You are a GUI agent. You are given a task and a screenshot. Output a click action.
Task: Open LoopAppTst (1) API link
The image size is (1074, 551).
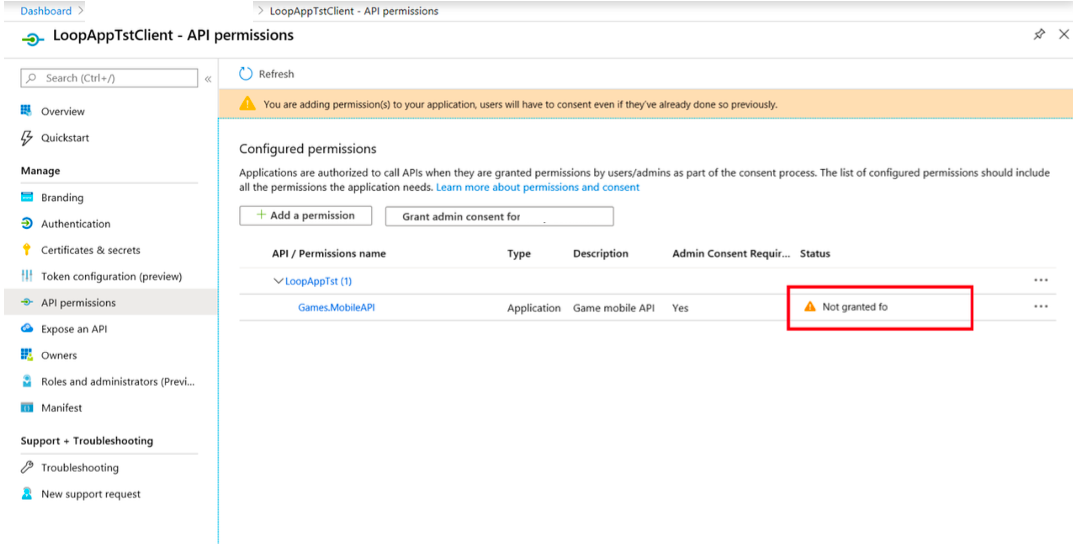click(319, 281)
